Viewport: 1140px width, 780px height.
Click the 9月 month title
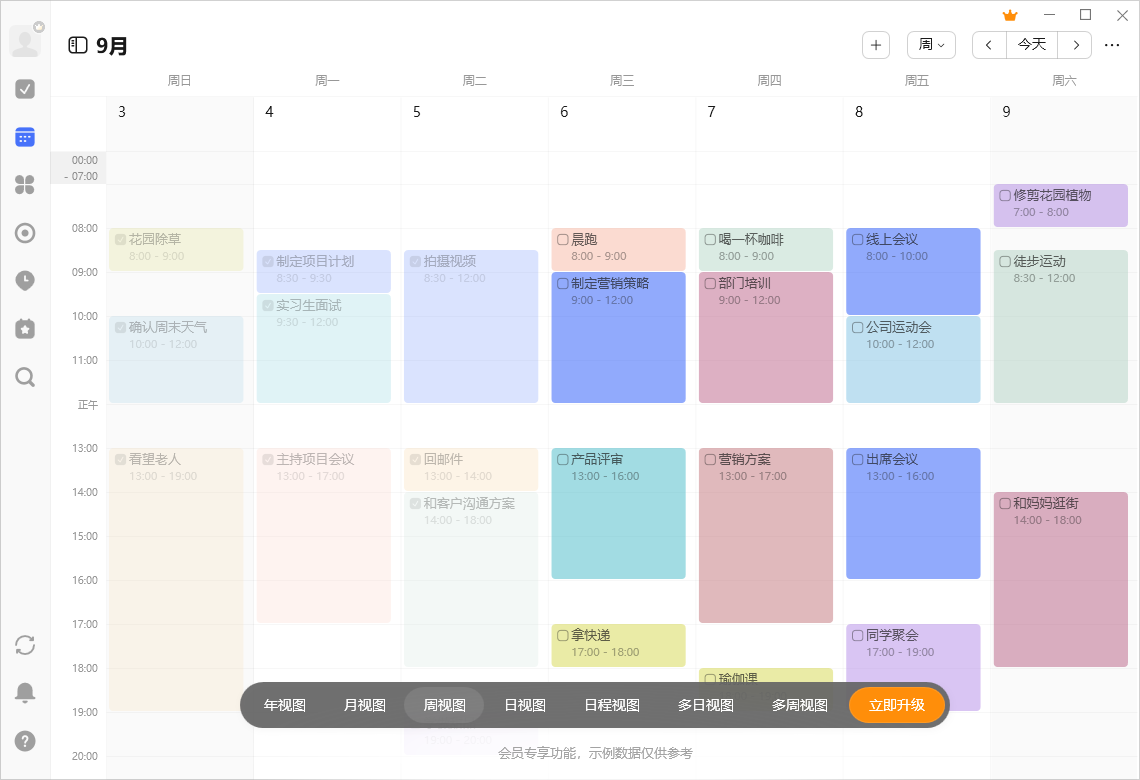[112, 46]
